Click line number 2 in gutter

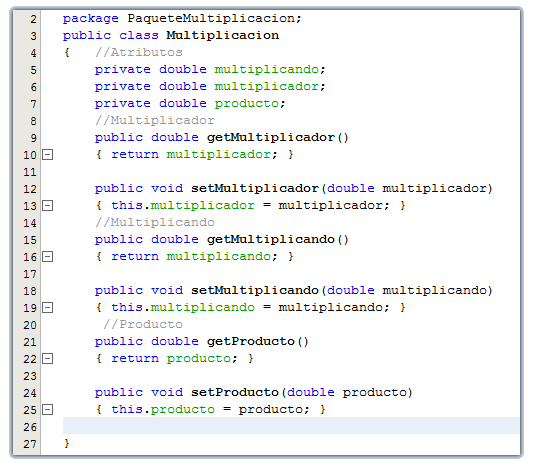point(33,19)
